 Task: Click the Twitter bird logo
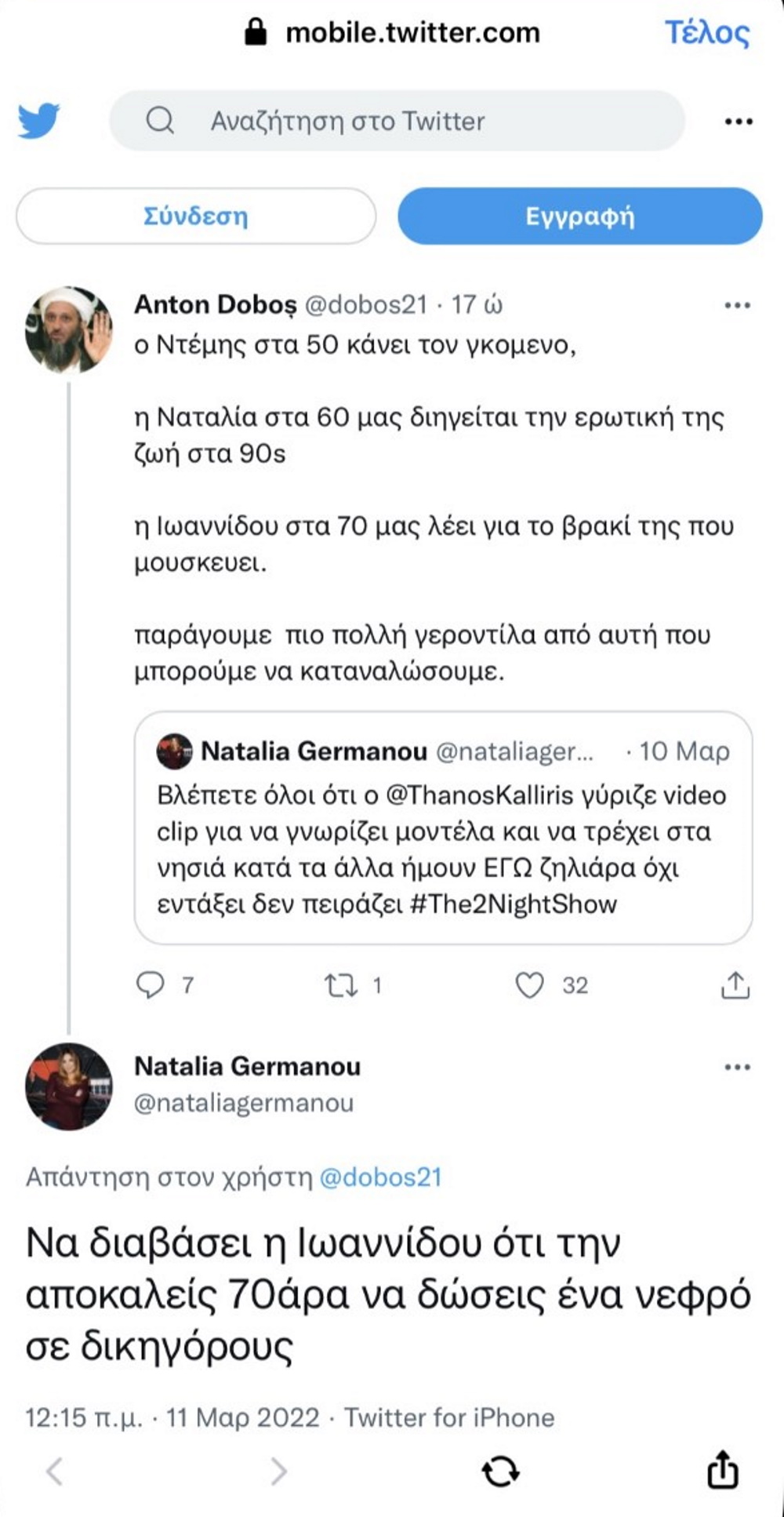coord(39,121)
